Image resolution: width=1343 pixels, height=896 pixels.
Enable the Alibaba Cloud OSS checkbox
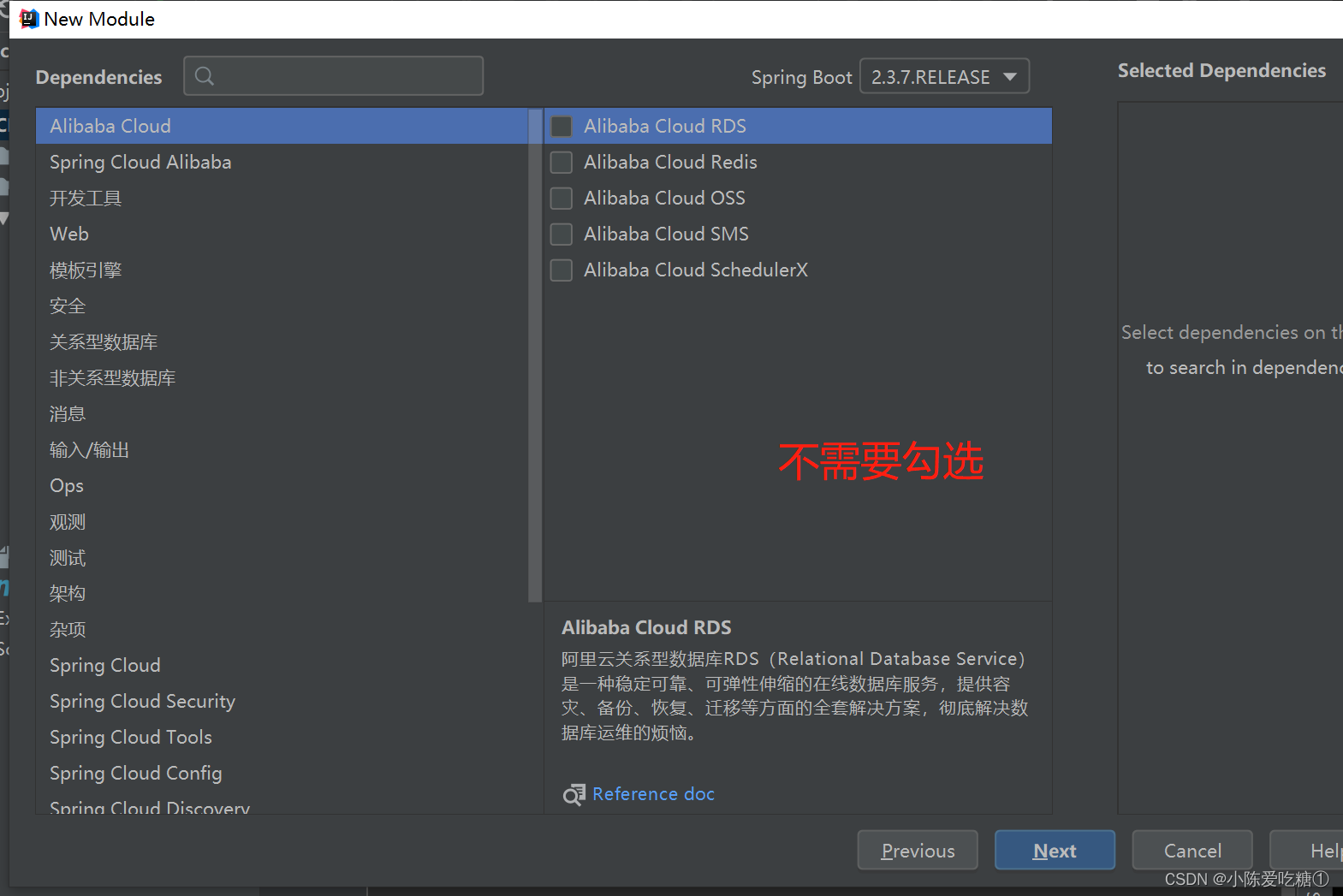pos(562,199)
